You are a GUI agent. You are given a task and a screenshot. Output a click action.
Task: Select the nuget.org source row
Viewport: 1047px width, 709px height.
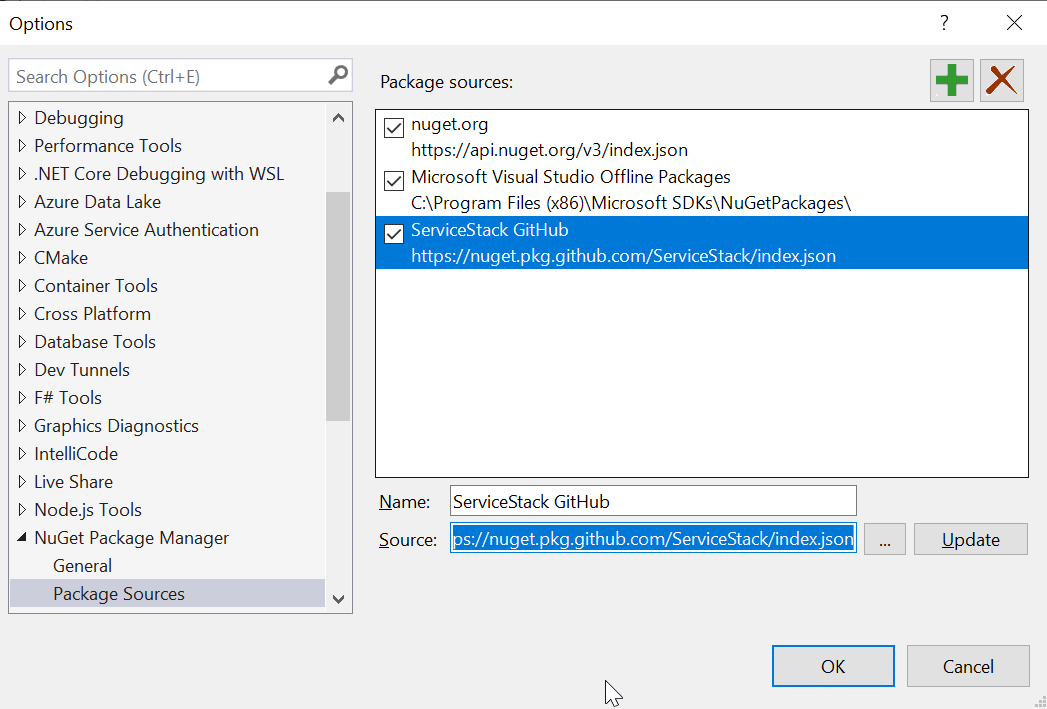tap(702, 137)
